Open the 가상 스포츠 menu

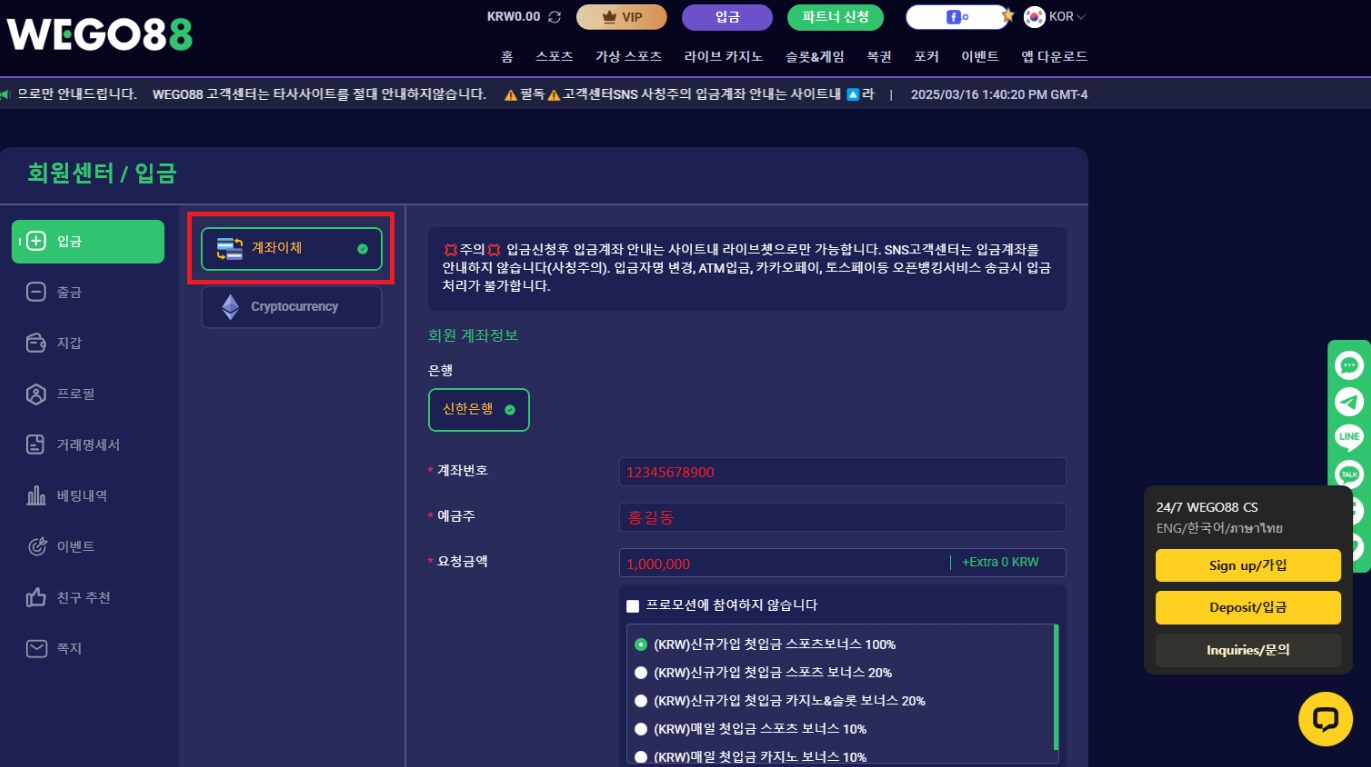628,57
